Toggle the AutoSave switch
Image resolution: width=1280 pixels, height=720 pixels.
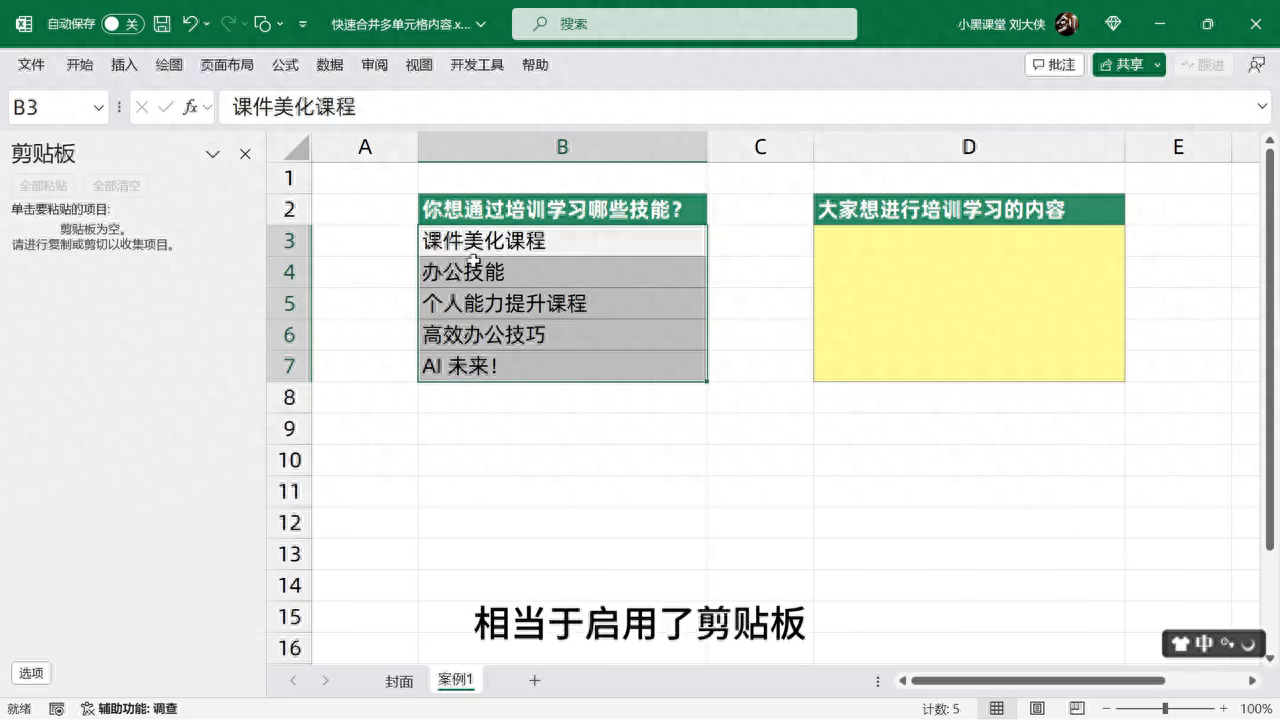(x=123, y=24)
